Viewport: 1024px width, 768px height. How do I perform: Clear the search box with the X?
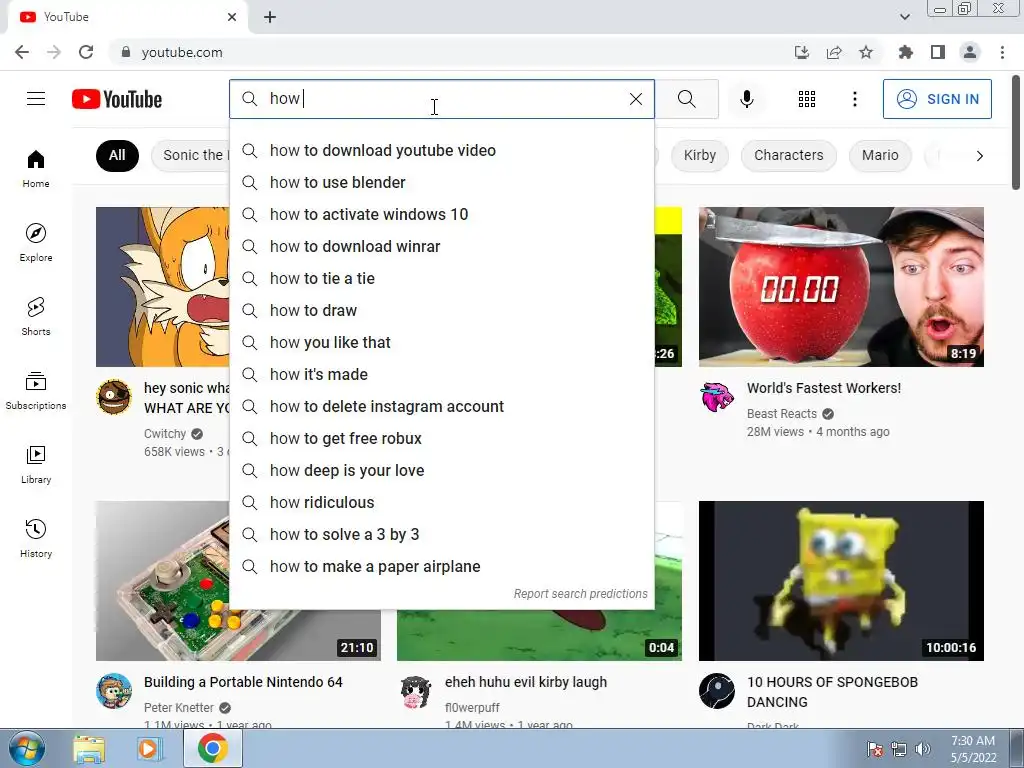pyautogui.click(x=635, y=99)
